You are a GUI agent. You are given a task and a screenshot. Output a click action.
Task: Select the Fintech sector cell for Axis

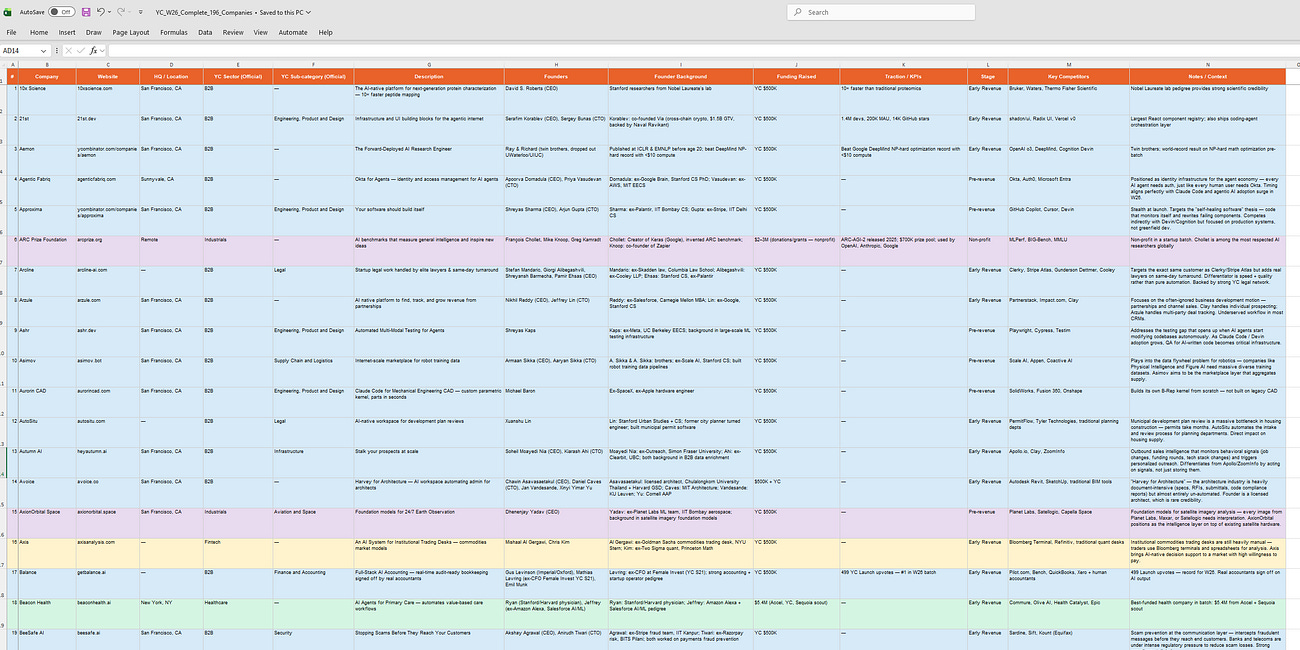coord(237,552)
